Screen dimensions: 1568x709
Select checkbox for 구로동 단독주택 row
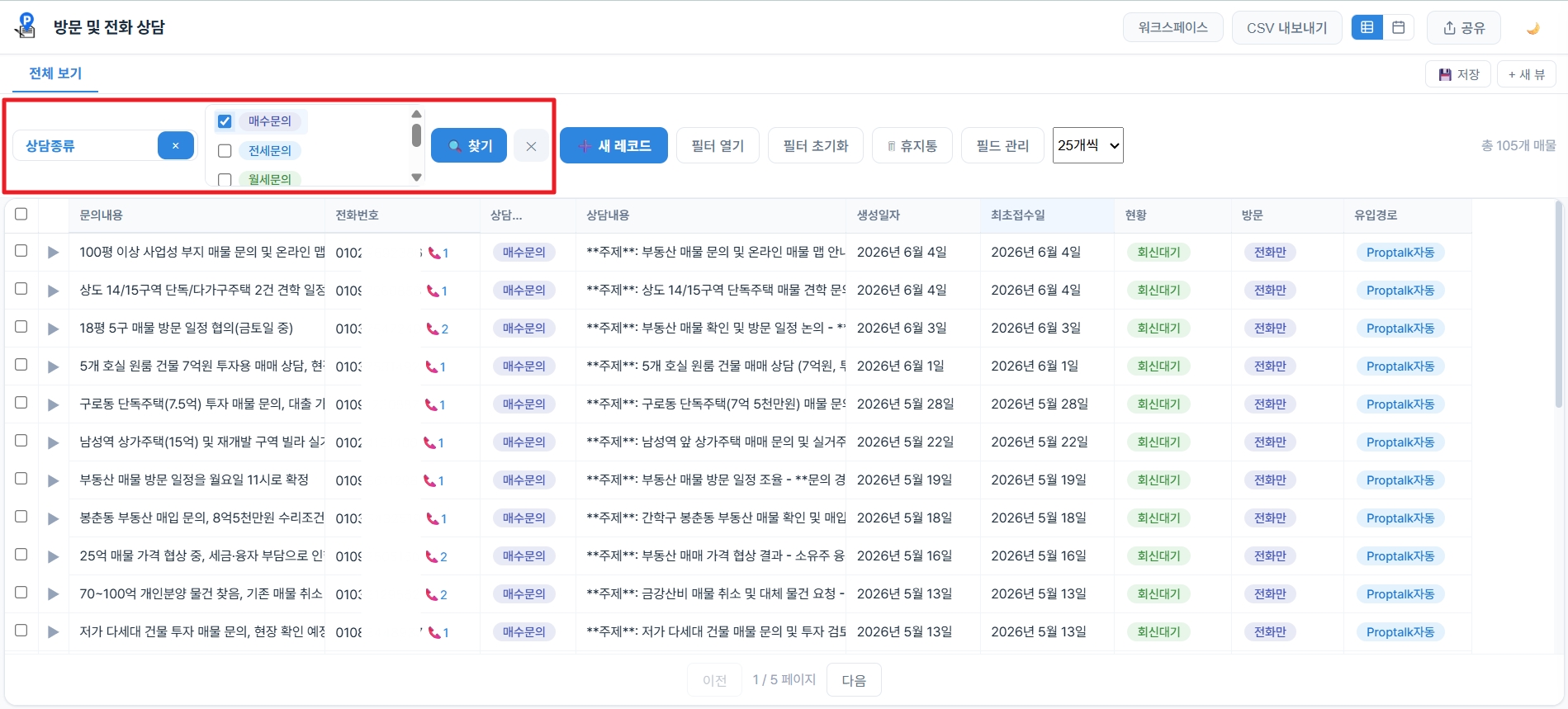coord(21,403)
